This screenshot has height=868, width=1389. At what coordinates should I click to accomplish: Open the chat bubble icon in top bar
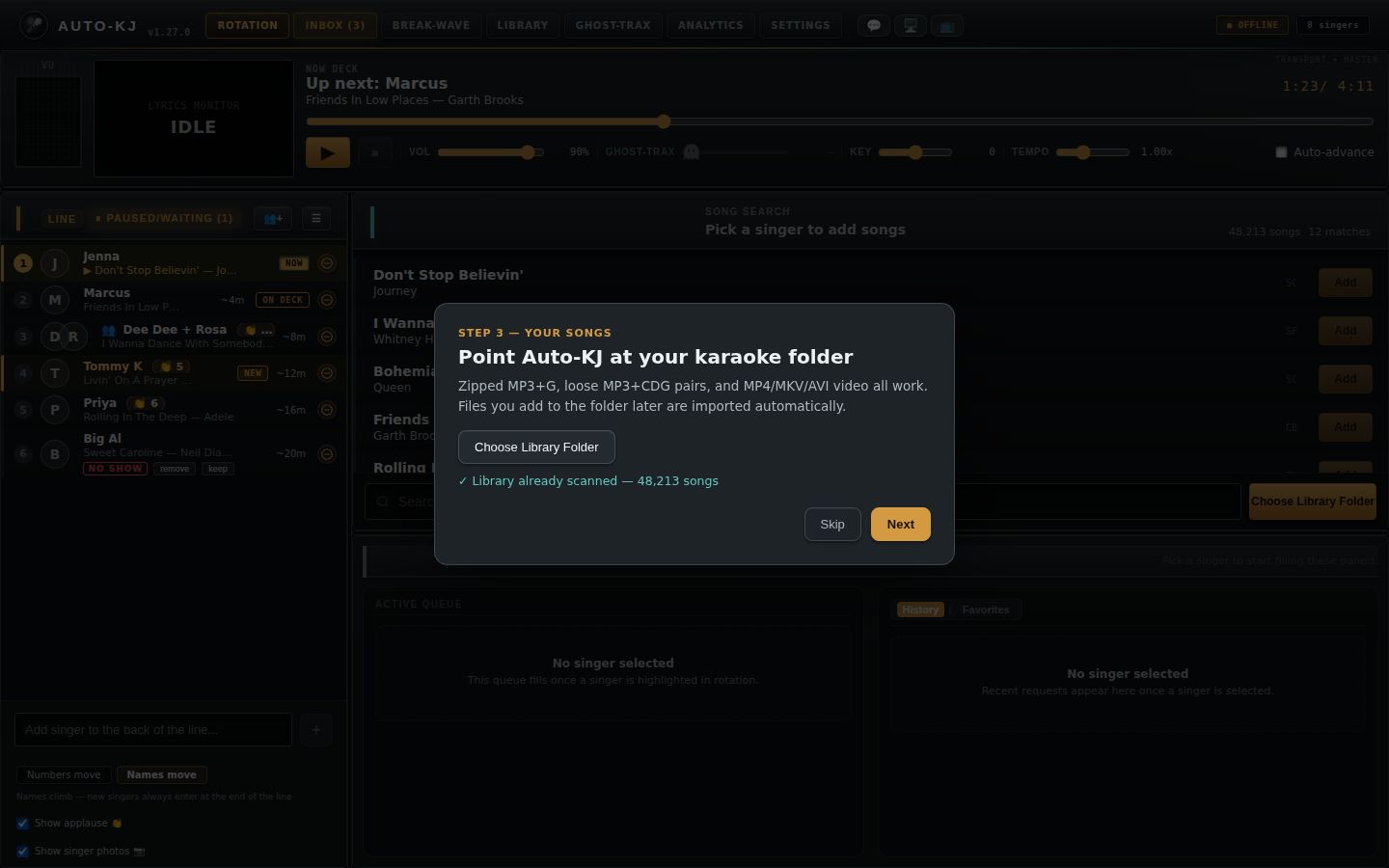point(874,26)
